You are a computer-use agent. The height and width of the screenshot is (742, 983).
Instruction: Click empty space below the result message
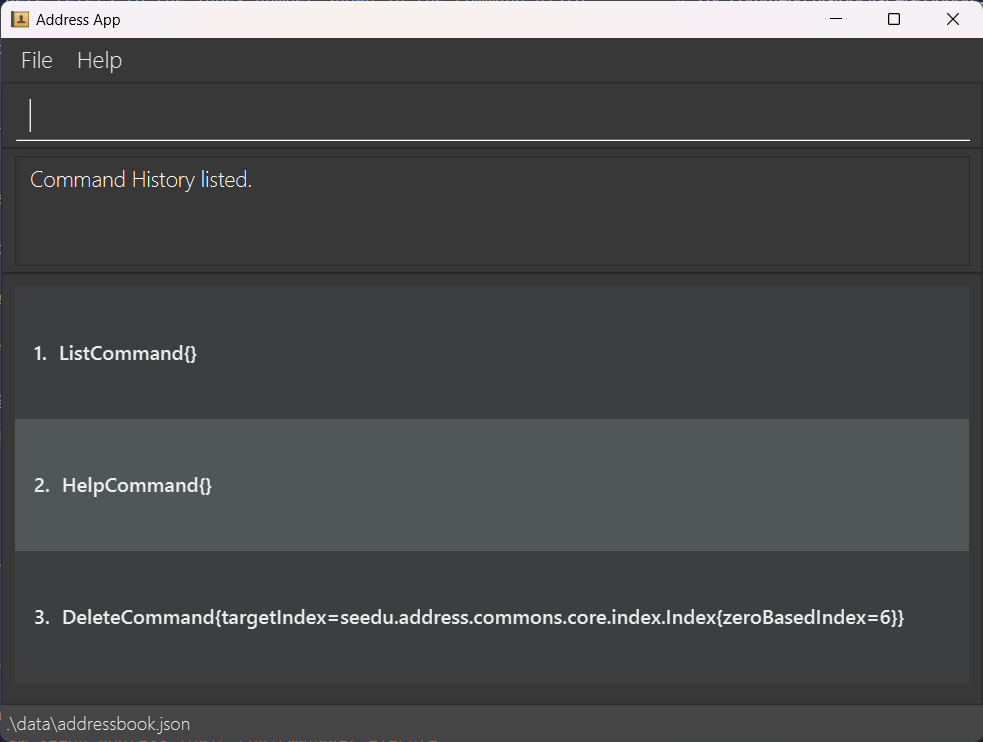click(492, 235)
